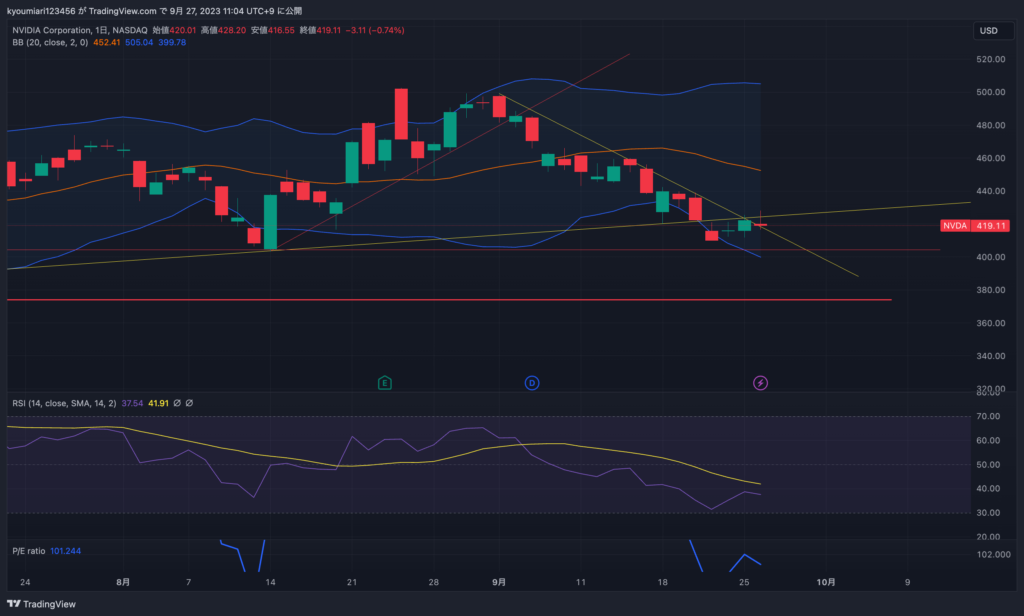Click the 400.00 price axis label
The height and width of the screenshot is (616, 1024).
991,257
